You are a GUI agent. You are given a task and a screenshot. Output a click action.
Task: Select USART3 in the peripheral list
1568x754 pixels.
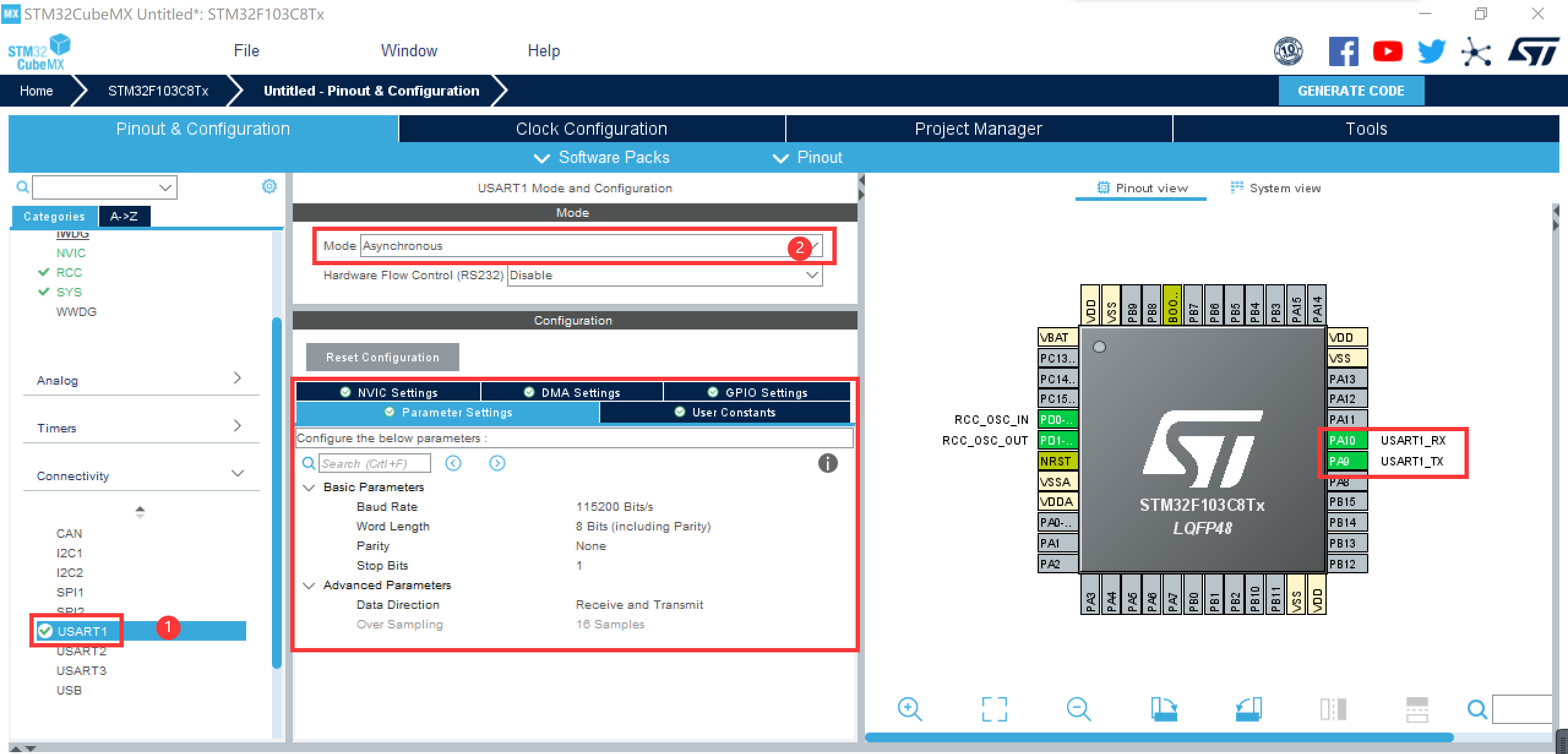click(x=81, y=670)
